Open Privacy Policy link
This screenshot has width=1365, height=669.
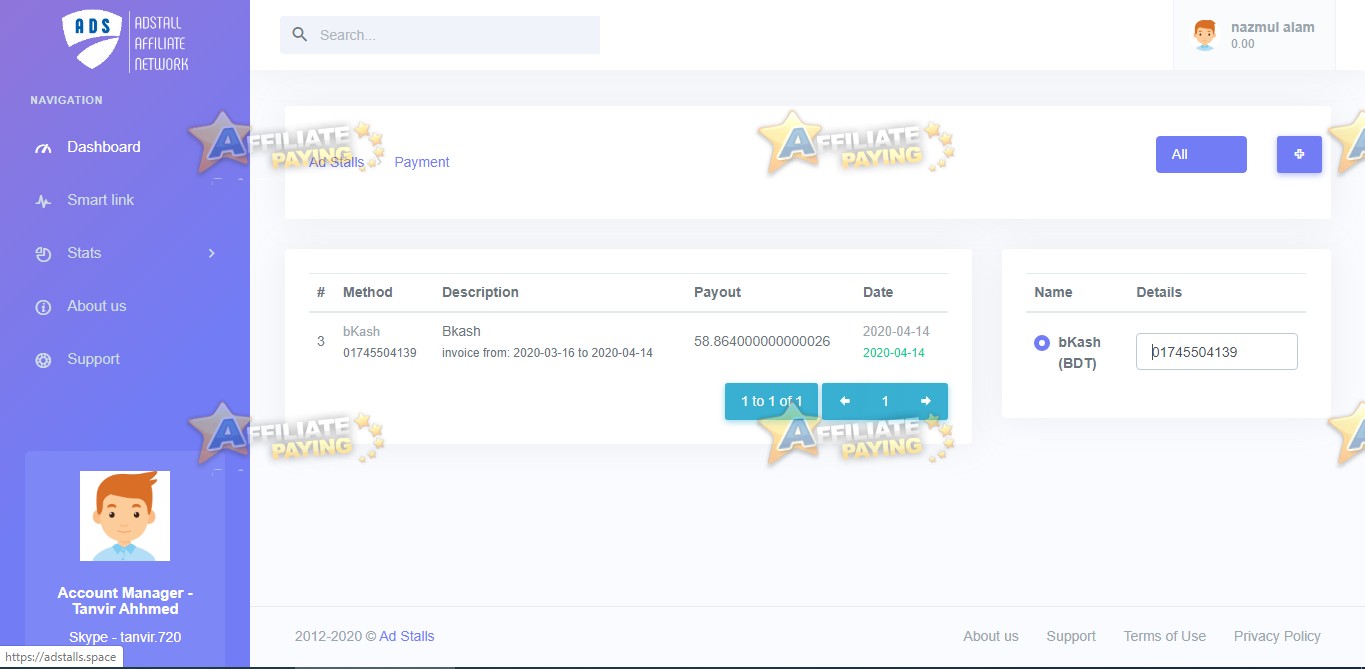(1277, 636)
